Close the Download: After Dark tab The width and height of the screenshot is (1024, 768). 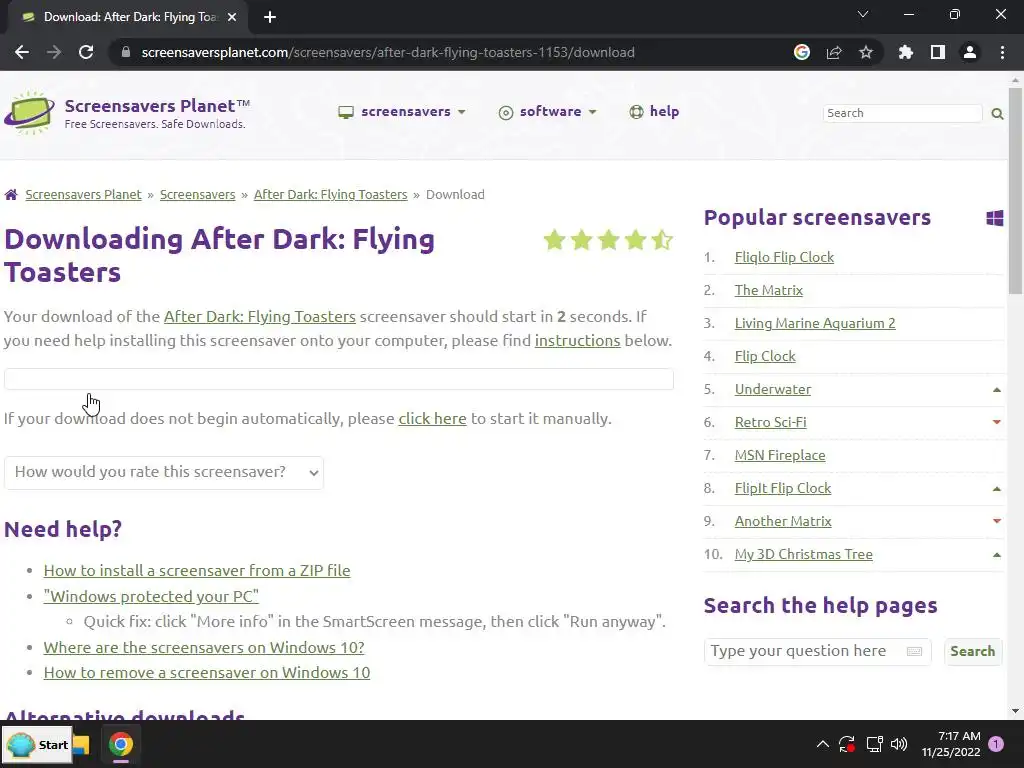[232, 18]
